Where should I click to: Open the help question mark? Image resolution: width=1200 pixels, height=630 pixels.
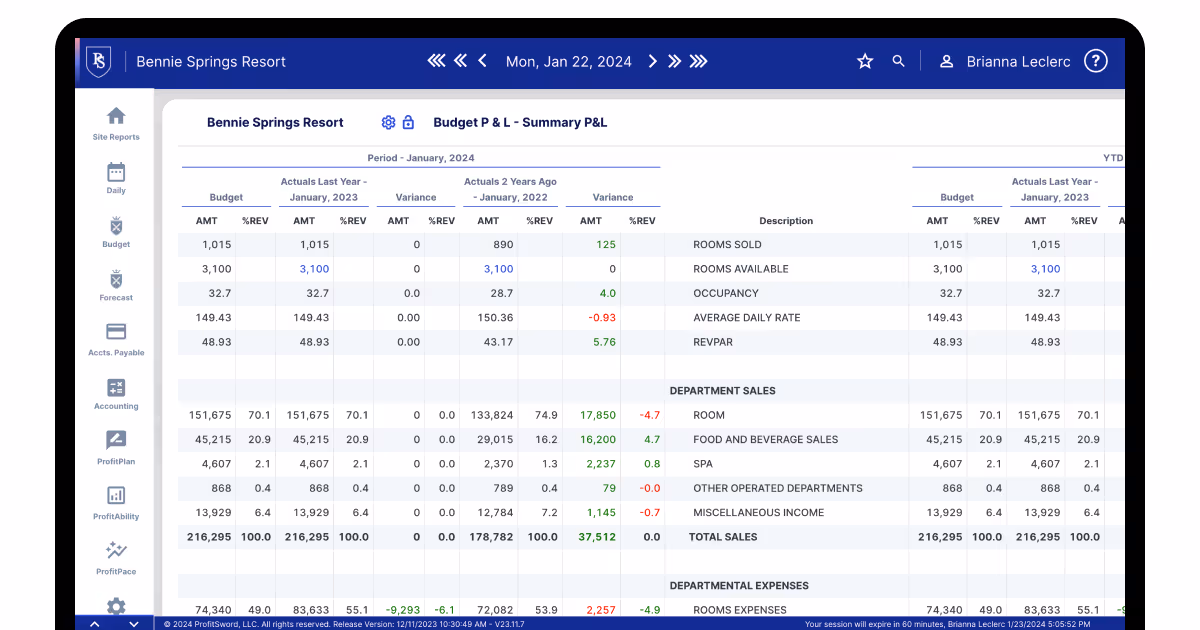(x=1096, y=61)
